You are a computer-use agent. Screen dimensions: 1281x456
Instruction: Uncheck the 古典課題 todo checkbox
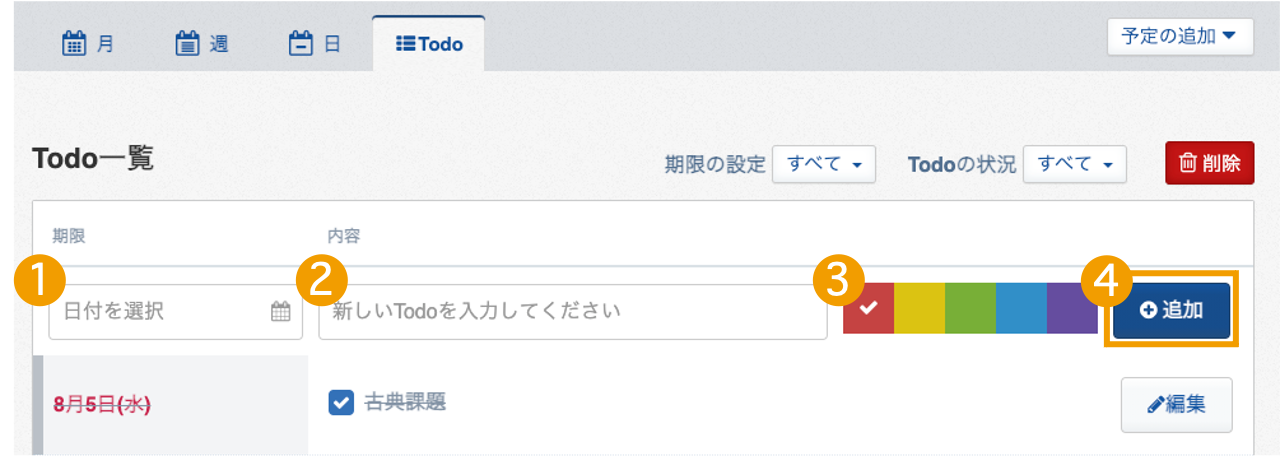click(341, 402)
